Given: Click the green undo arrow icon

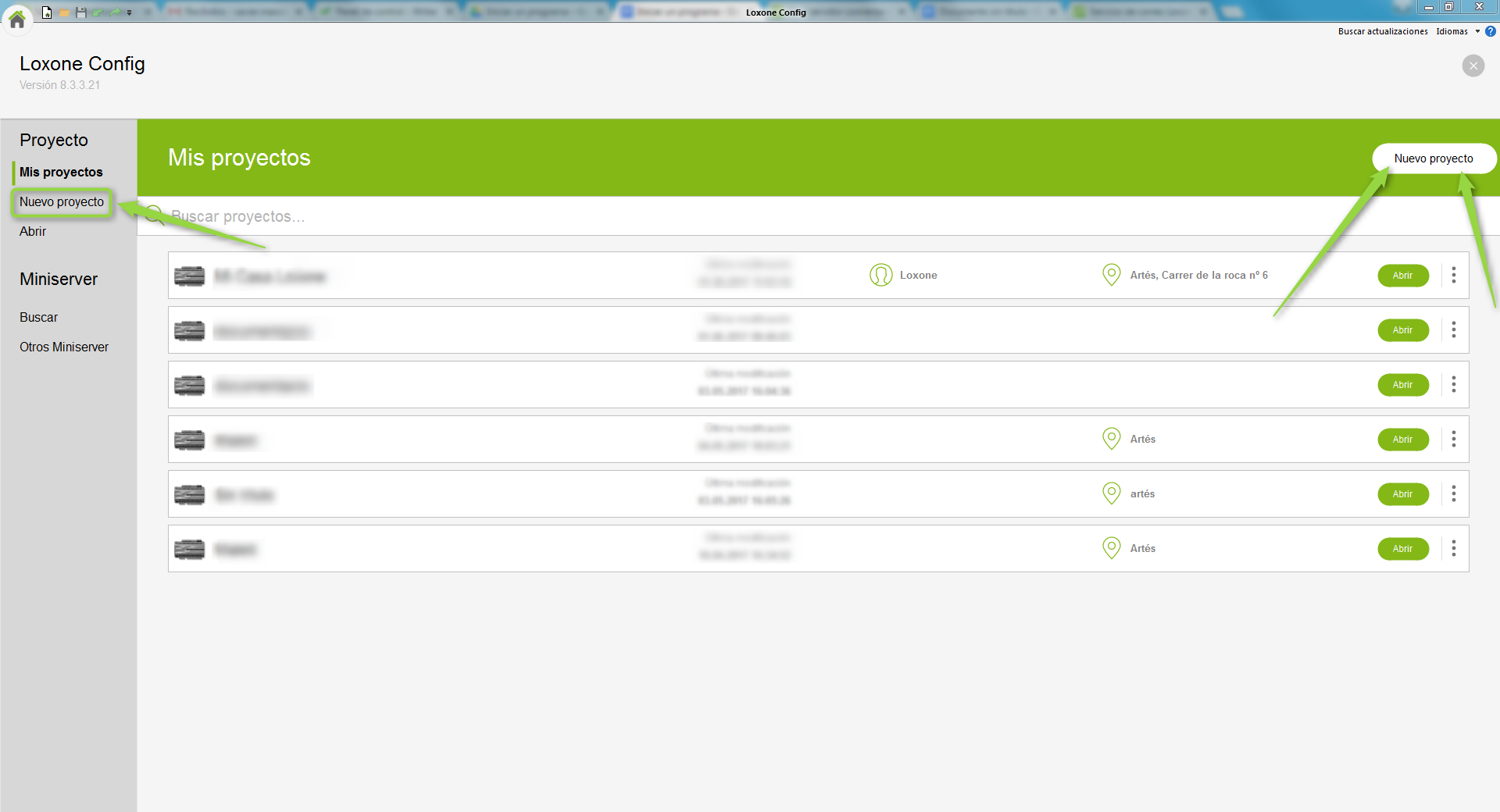Looking at the screenshot, I should click(x=98, y=12).
